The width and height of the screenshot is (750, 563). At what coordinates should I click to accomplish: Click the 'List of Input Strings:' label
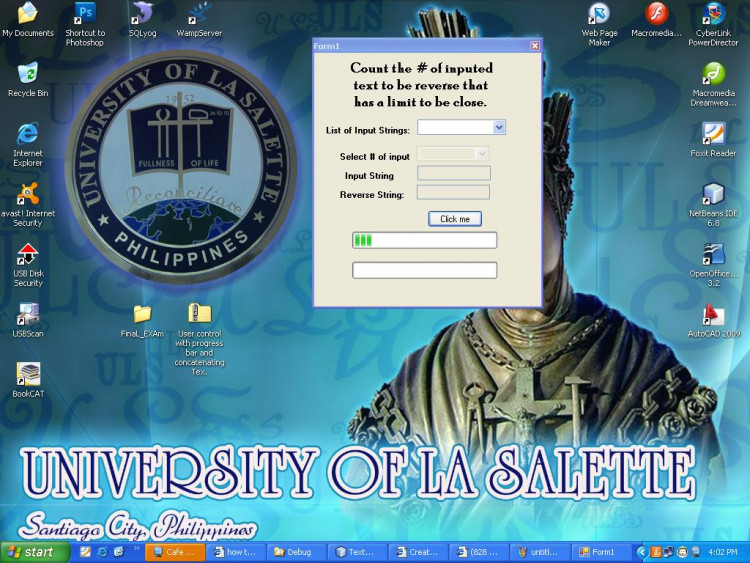(x=368, y=130)
